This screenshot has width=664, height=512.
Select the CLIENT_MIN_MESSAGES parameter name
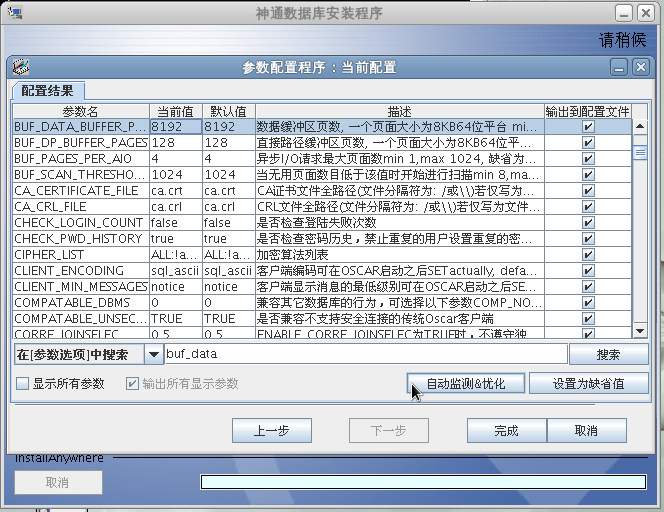click(81, 287)
